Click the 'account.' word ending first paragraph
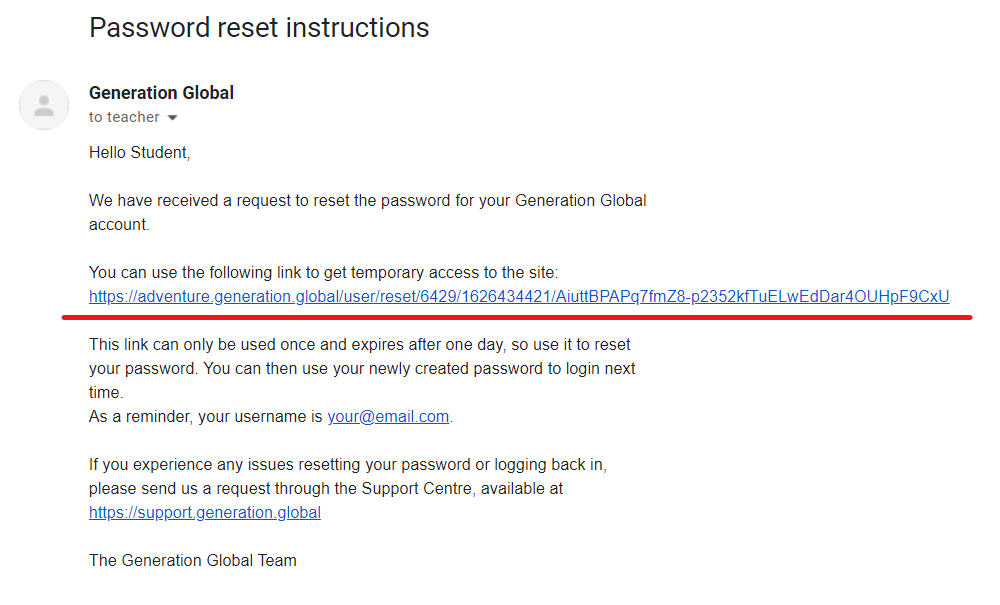Image resolution: width=1000 pixels, height=605 pixels. tap(119, 224)
